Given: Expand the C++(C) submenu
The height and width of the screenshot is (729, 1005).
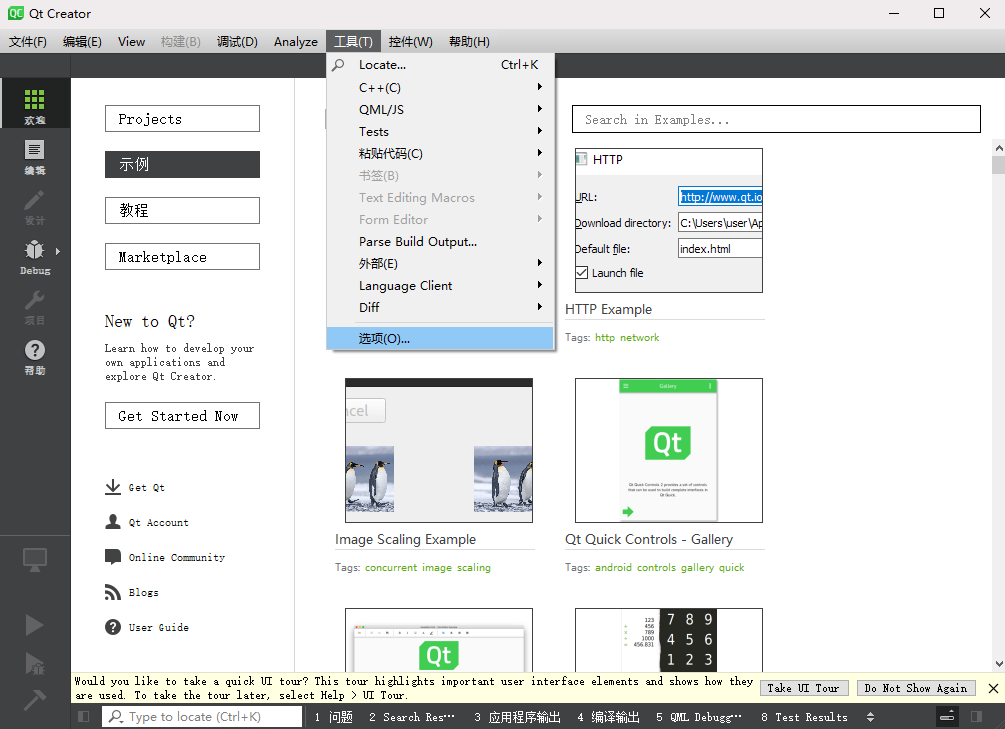Looking at the screenshot, I should coord(440,87).
